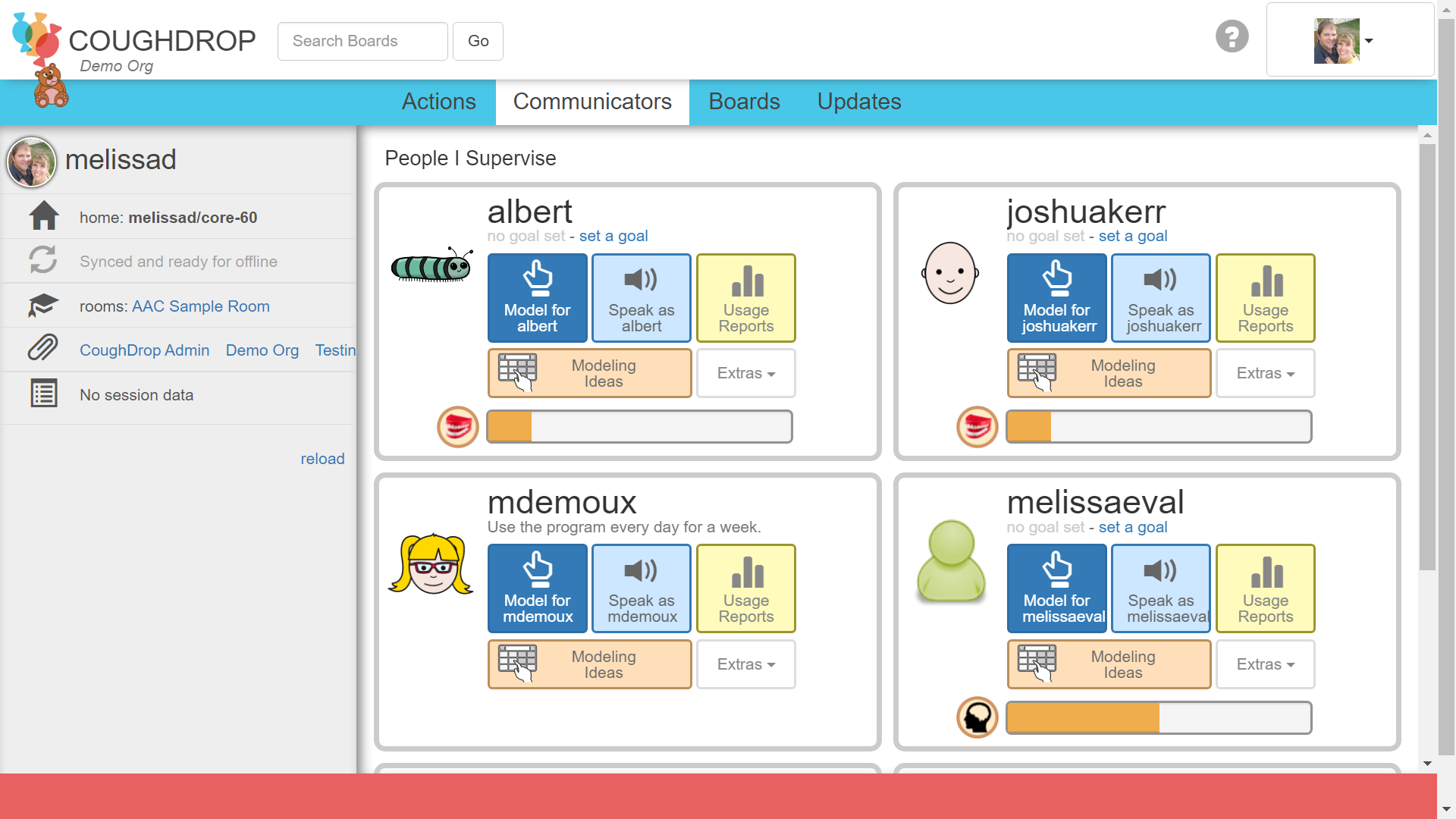Focus the Search Boards input field

[x=362, y=41]
